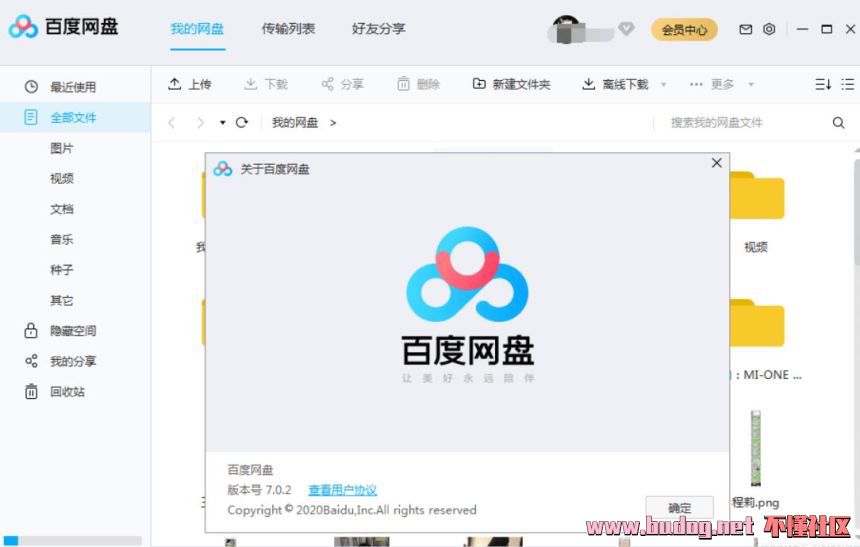
Task: Open the 我的网盘 tab
Action: click(197, 29)
